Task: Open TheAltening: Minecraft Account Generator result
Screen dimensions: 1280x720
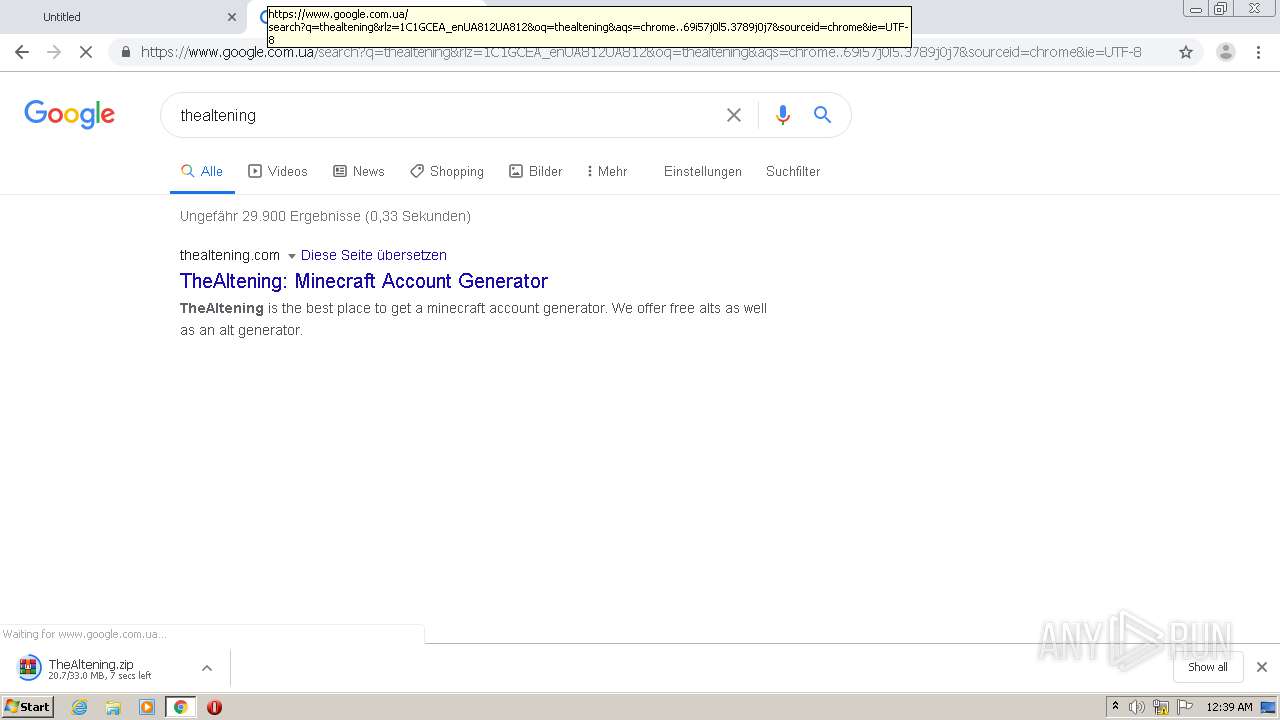Action: (x=364, y=281)
